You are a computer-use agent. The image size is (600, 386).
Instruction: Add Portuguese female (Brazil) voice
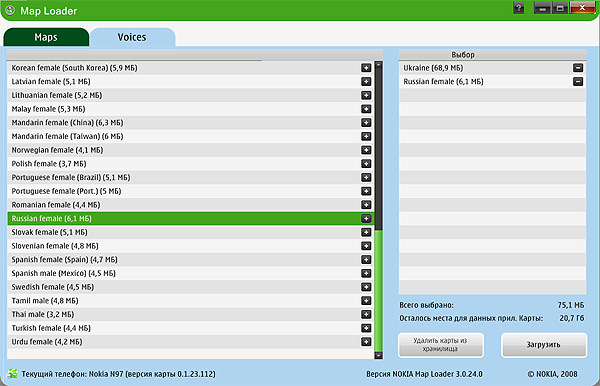click(x=366, y=178)
